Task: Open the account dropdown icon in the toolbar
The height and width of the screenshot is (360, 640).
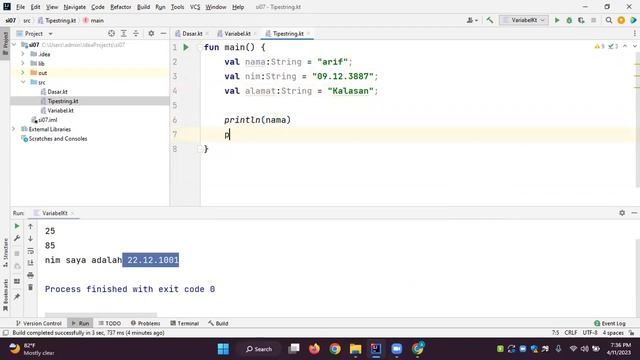Action: (x=472, y=20)
